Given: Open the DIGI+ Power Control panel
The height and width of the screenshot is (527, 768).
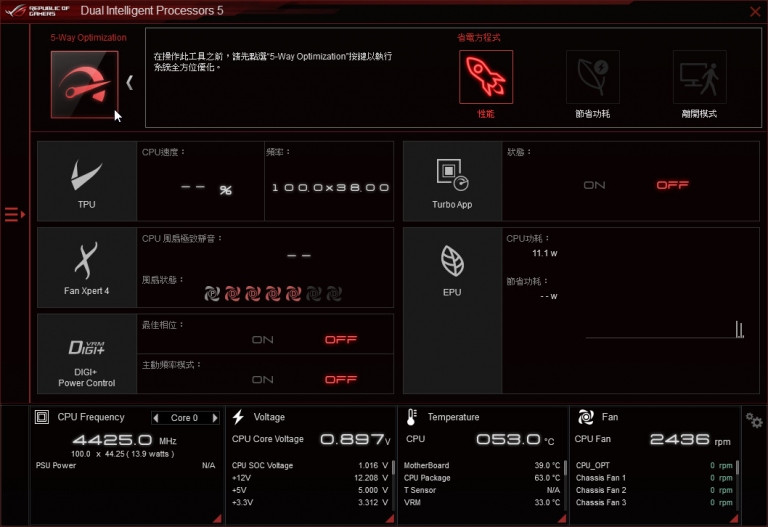Looking at the screenshot, I should point(87,354).
